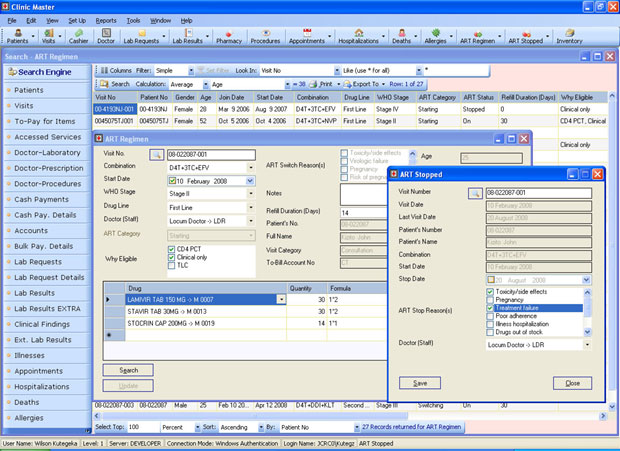
Task: Expand the Start Date picker dropdown
Action: (250, 181)
